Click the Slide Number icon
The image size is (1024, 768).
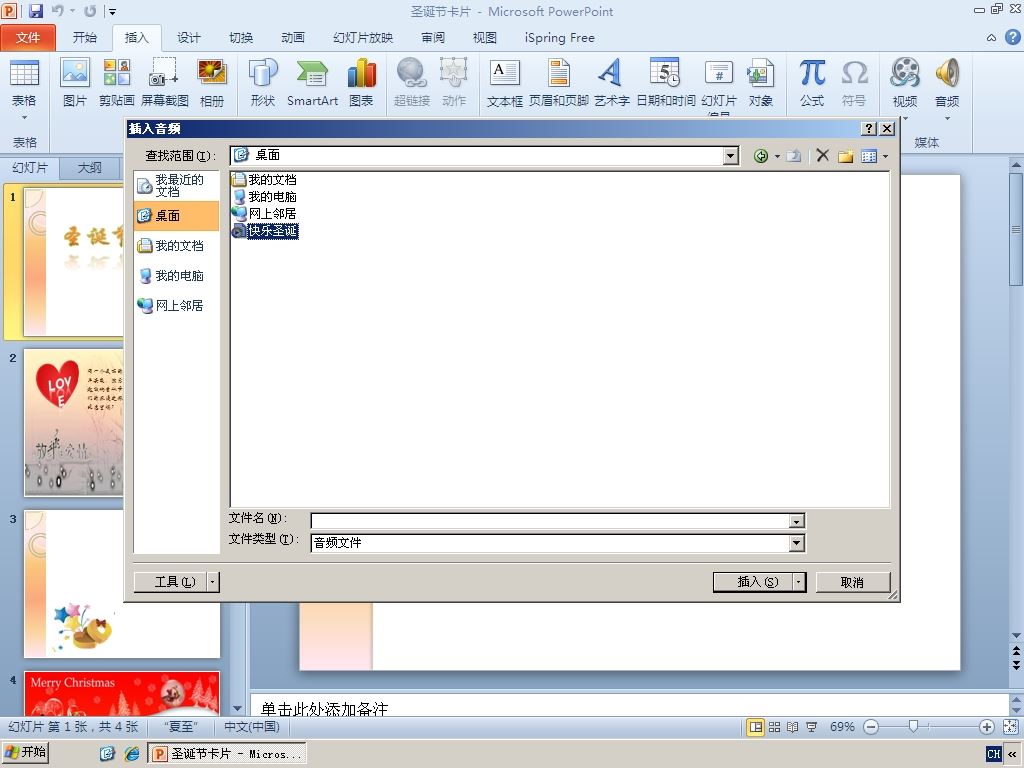pyautogui.click(x=718, y=72)
